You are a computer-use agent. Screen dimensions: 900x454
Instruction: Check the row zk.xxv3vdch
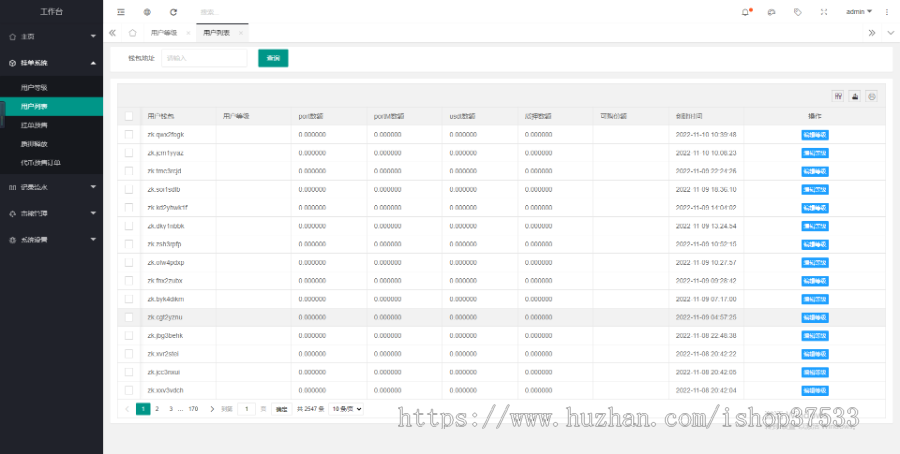[129, 390]
